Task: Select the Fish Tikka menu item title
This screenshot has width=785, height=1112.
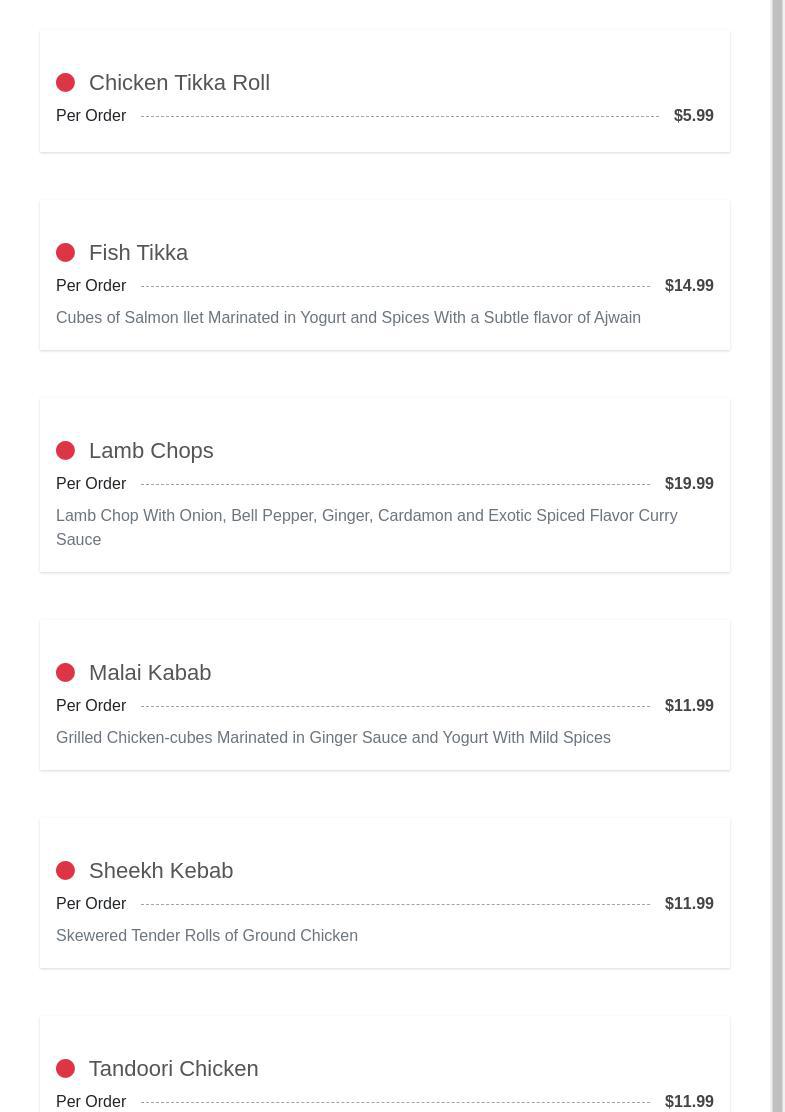Action: point(138,253)
